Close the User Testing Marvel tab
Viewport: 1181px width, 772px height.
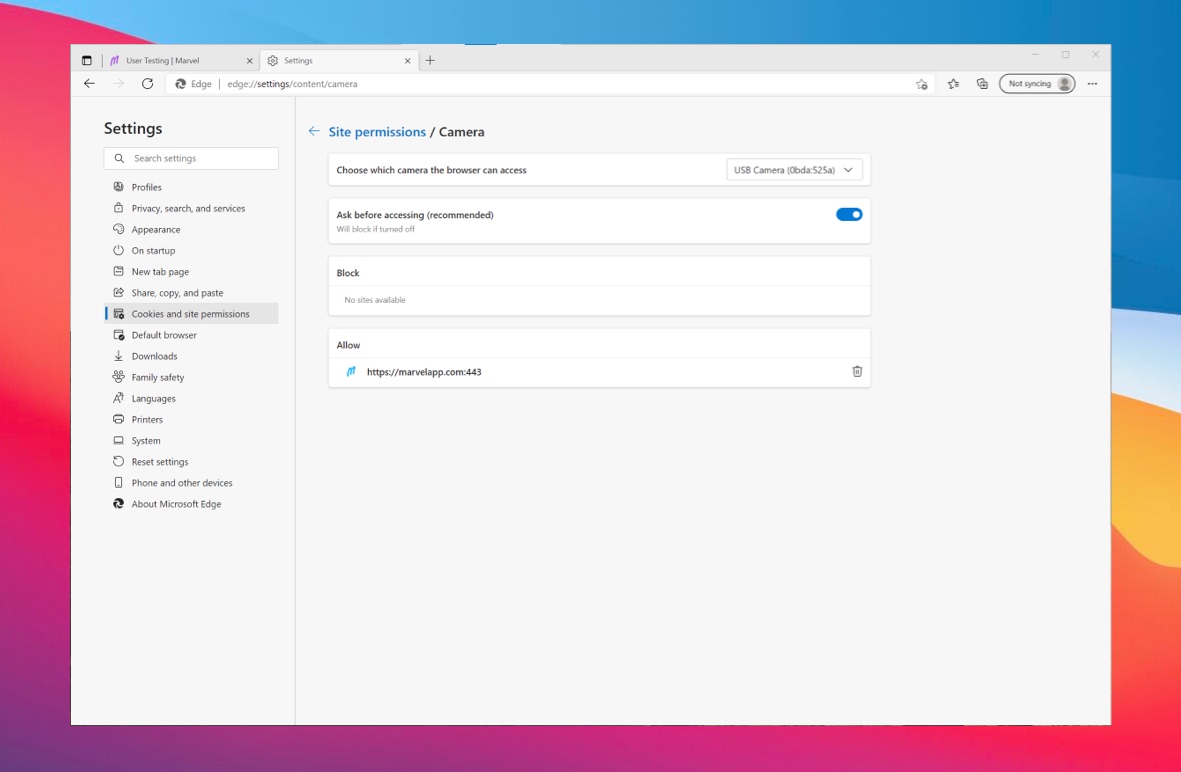tap(249, 61)
